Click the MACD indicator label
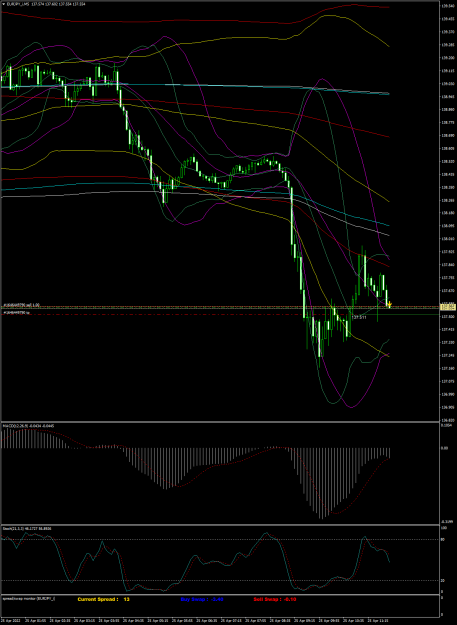457x625 pixels. coord(29,426)
